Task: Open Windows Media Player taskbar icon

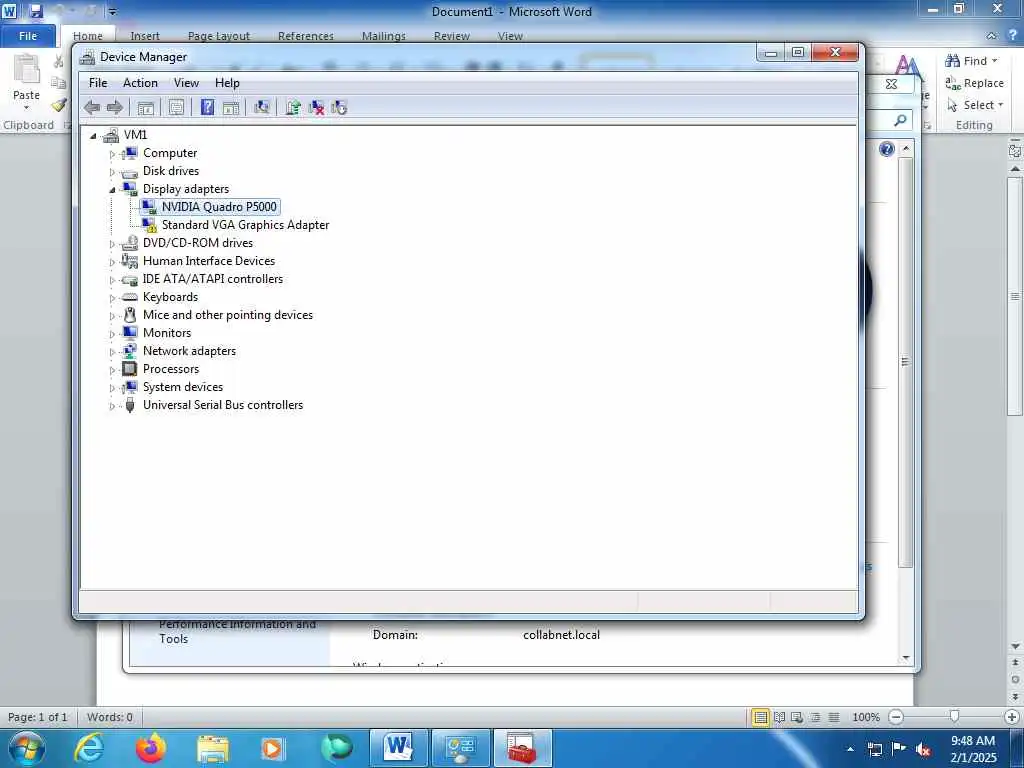Action: pos(272,748)
